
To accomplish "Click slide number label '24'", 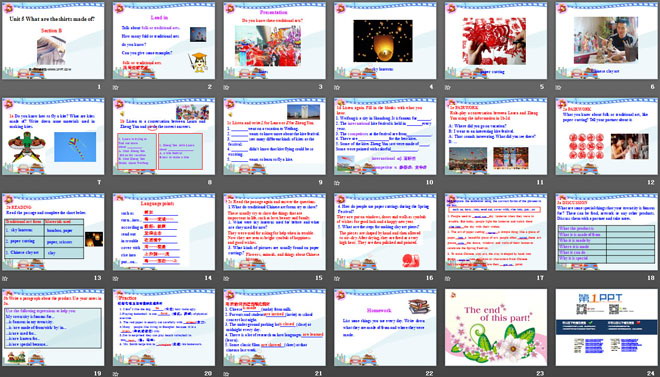I will [x=652, y=373].
